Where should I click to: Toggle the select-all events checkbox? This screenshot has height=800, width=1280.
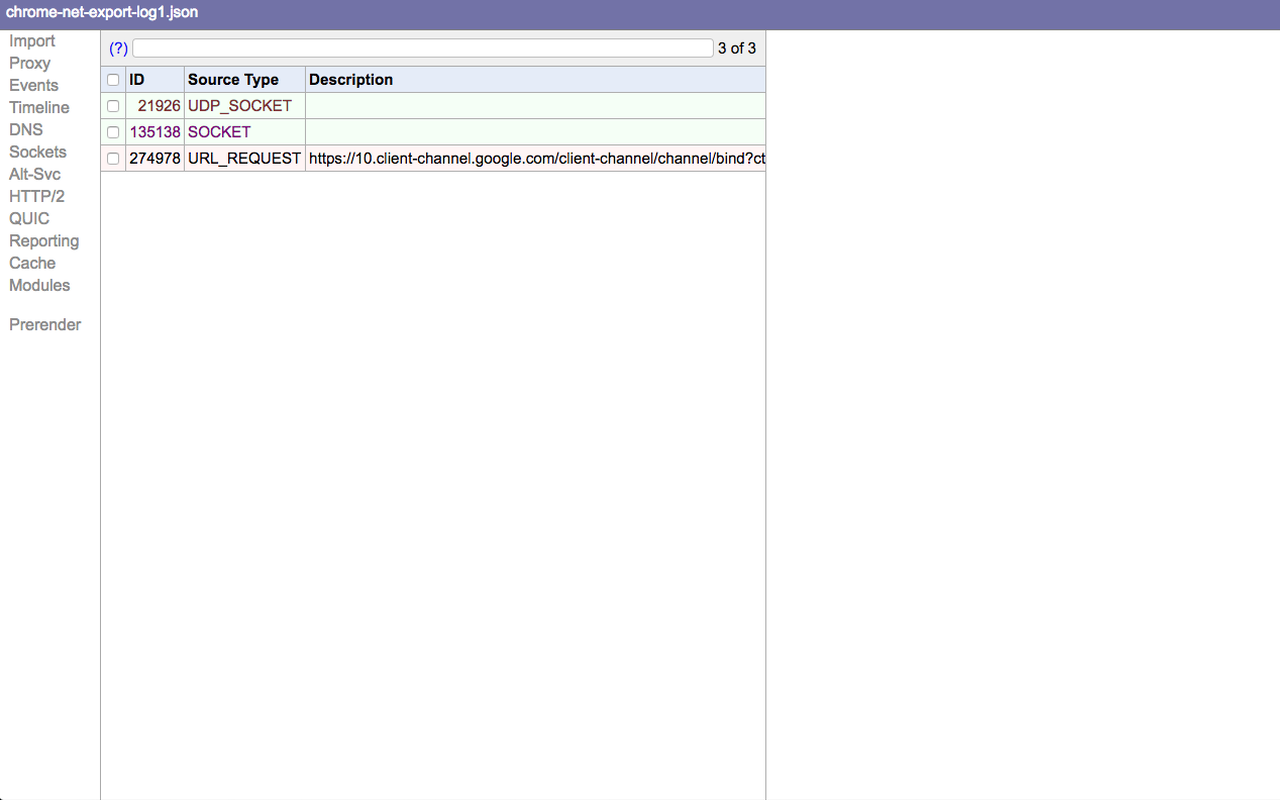(x=112, y=78)
